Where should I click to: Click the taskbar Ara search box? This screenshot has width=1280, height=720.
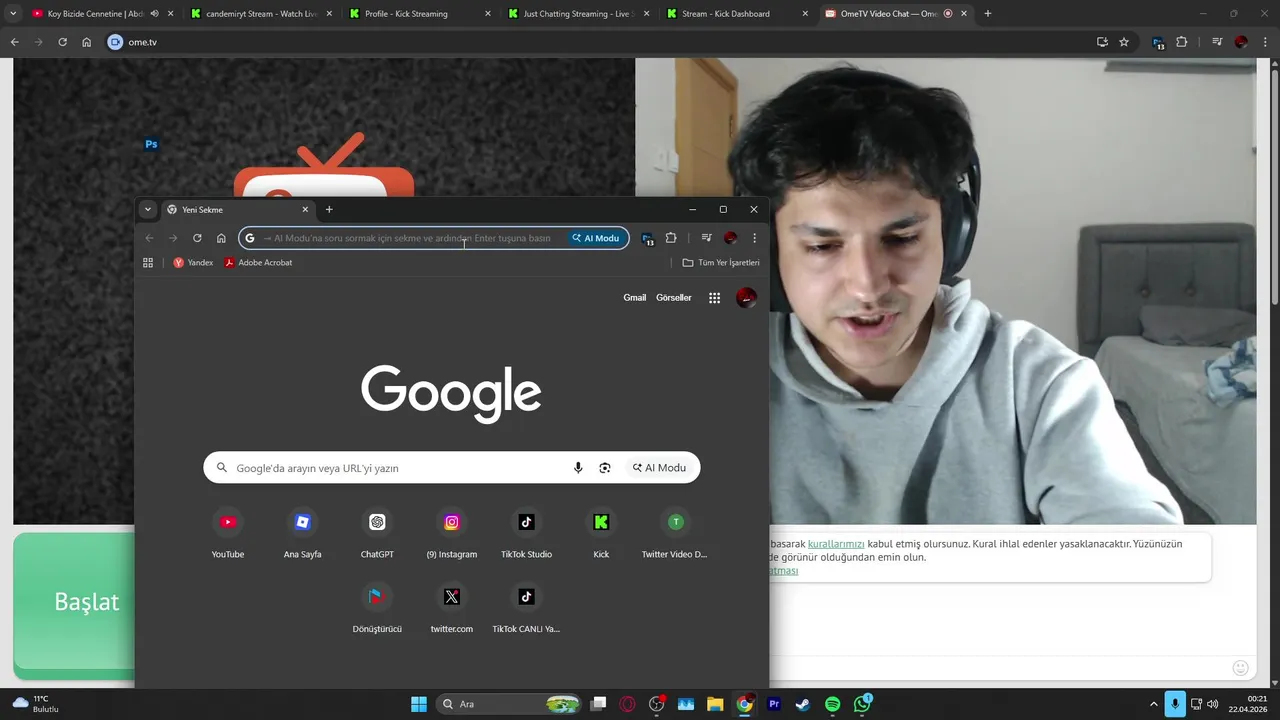coord(510,704)
